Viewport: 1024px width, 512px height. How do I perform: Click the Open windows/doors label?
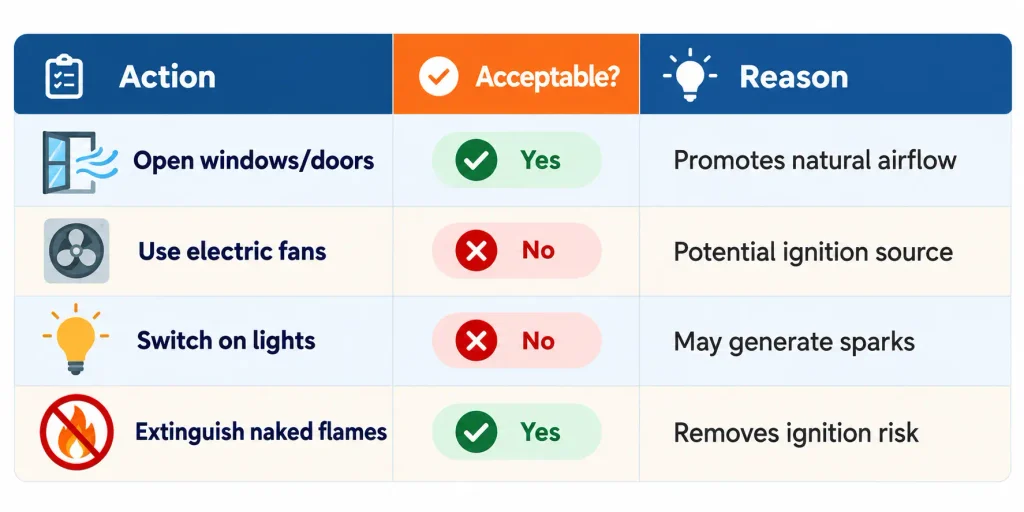pos(254,161)
